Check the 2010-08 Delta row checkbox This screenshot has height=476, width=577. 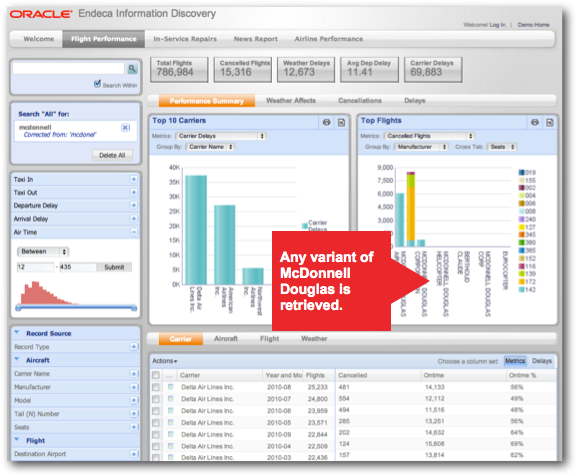point(156,387)
